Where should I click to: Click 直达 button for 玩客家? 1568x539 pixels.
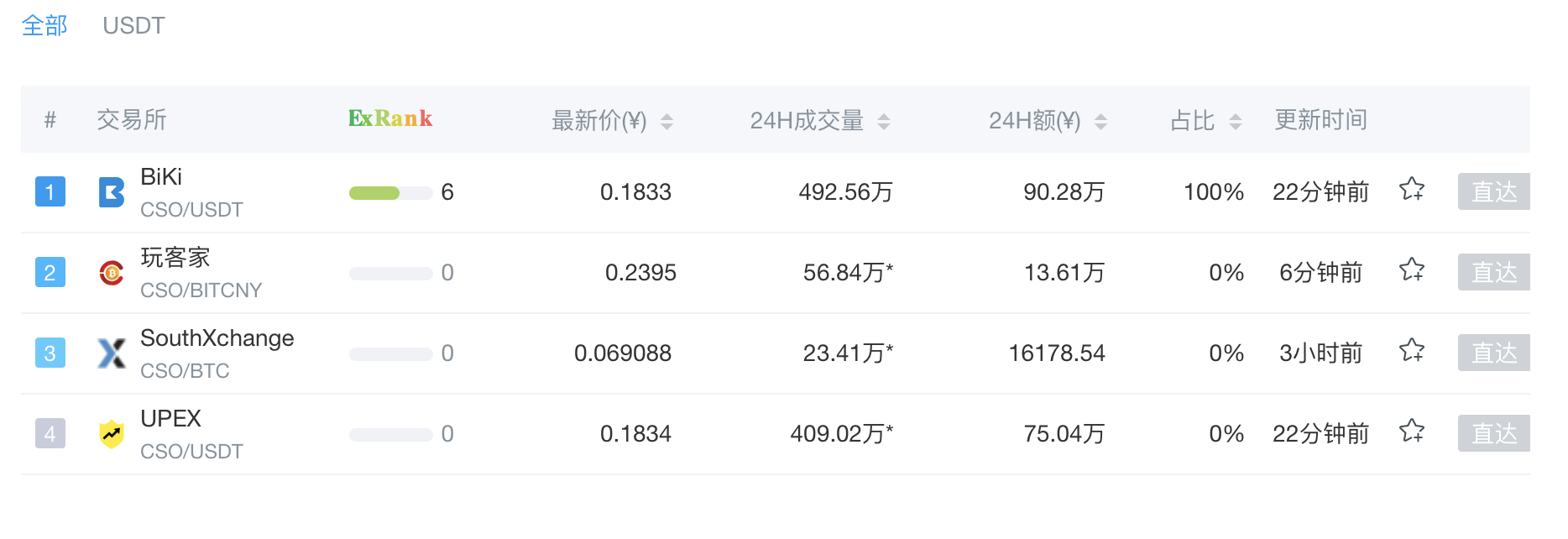coord(1494,272)
